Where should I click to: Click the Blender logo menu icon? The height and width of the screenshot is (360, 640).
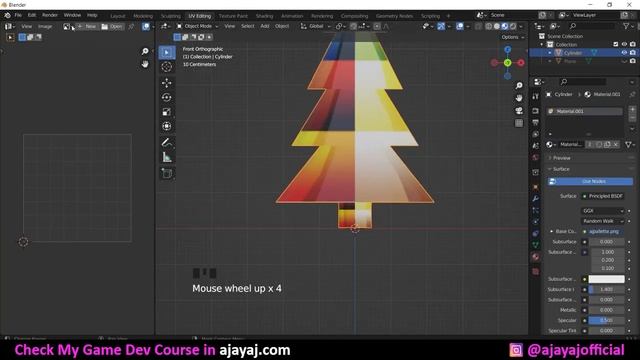(x=7, y=15)
